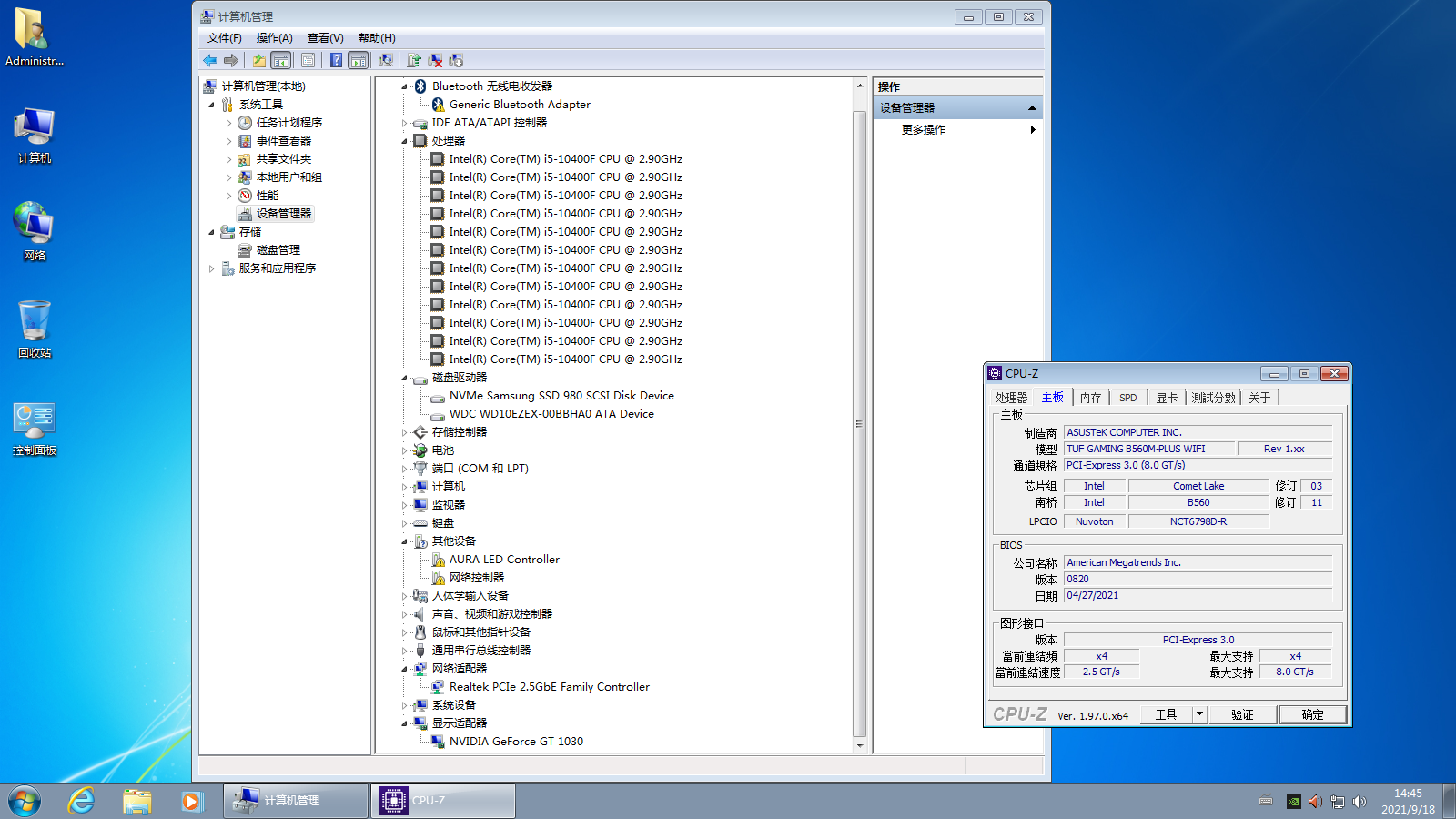Collapse the 系统工具 tree node
This screenshot has height=819, width=1456.
click(212, 105)
